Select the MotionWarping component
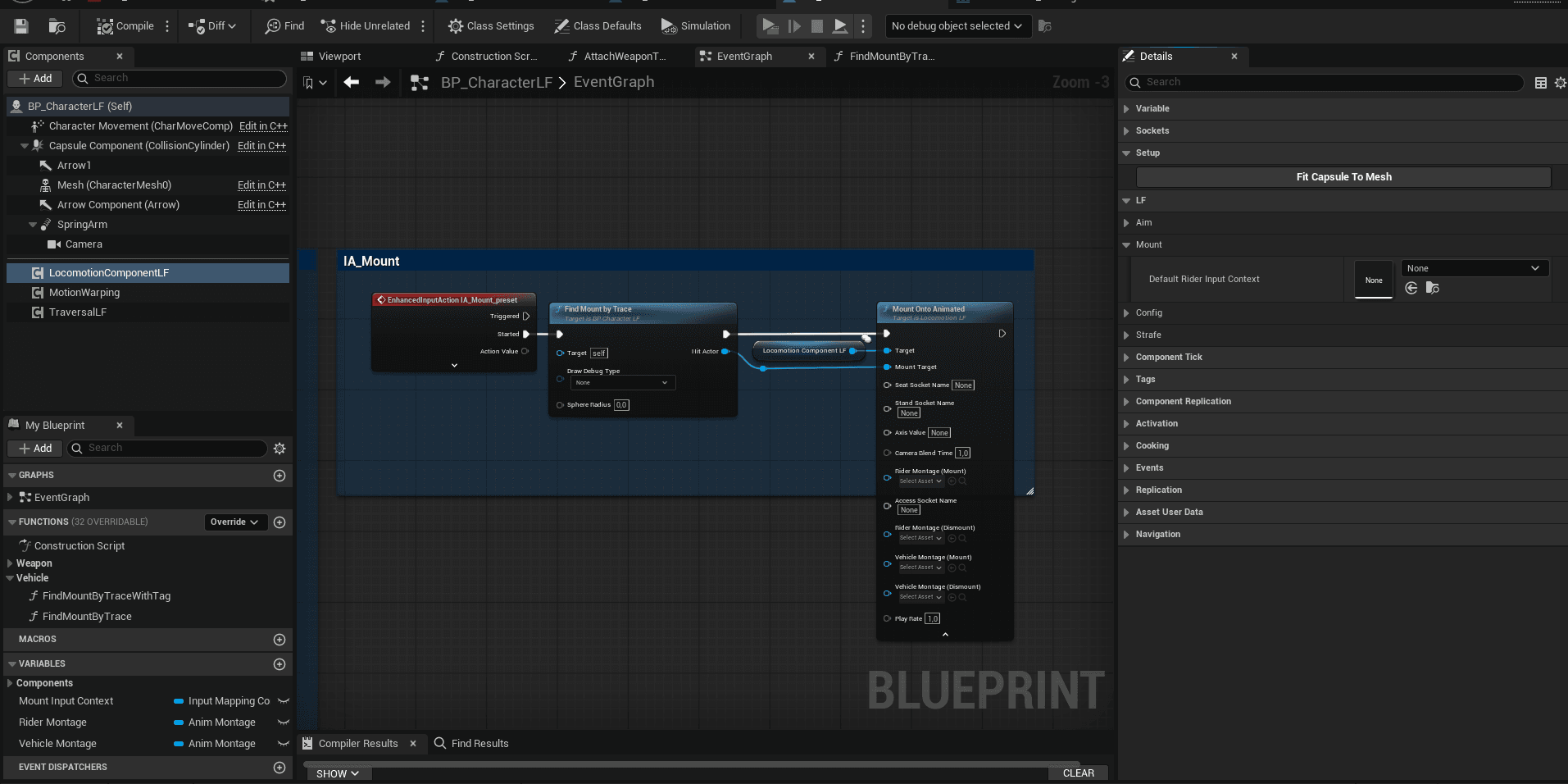The image size is (1568, 784). (84, 293)
